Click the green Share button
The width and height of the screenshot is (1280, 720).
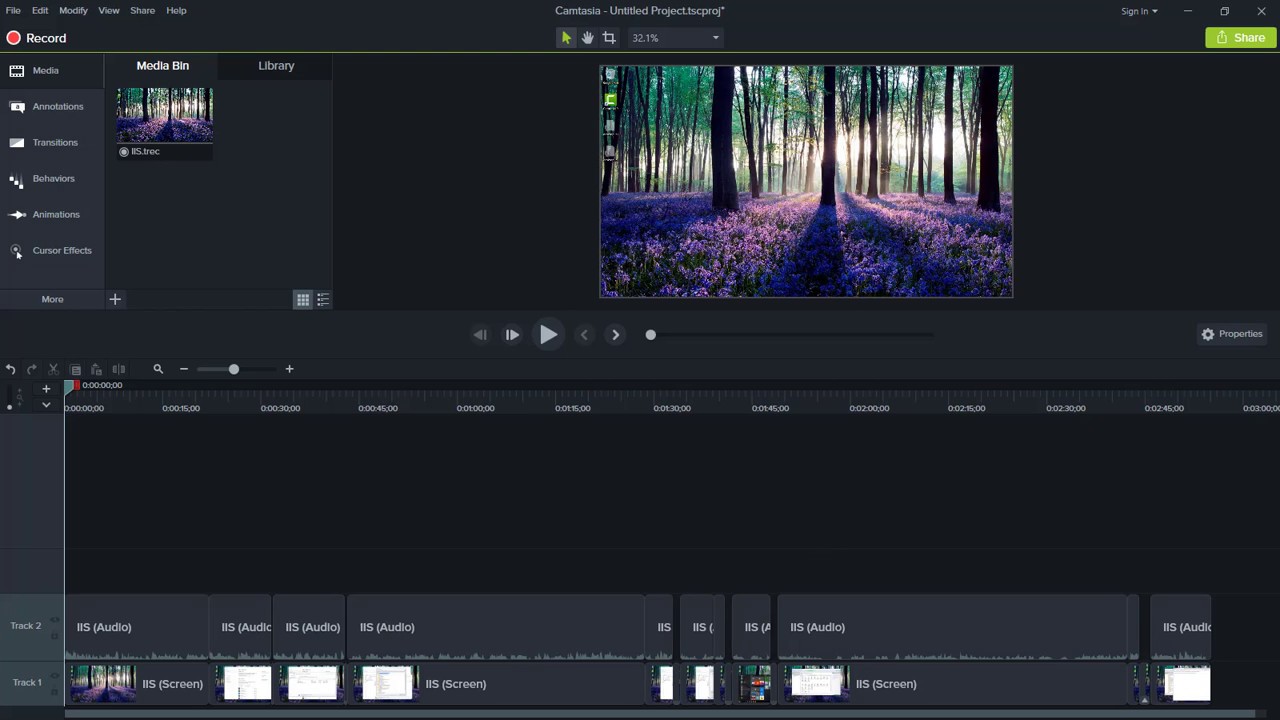click(1240, 38)
